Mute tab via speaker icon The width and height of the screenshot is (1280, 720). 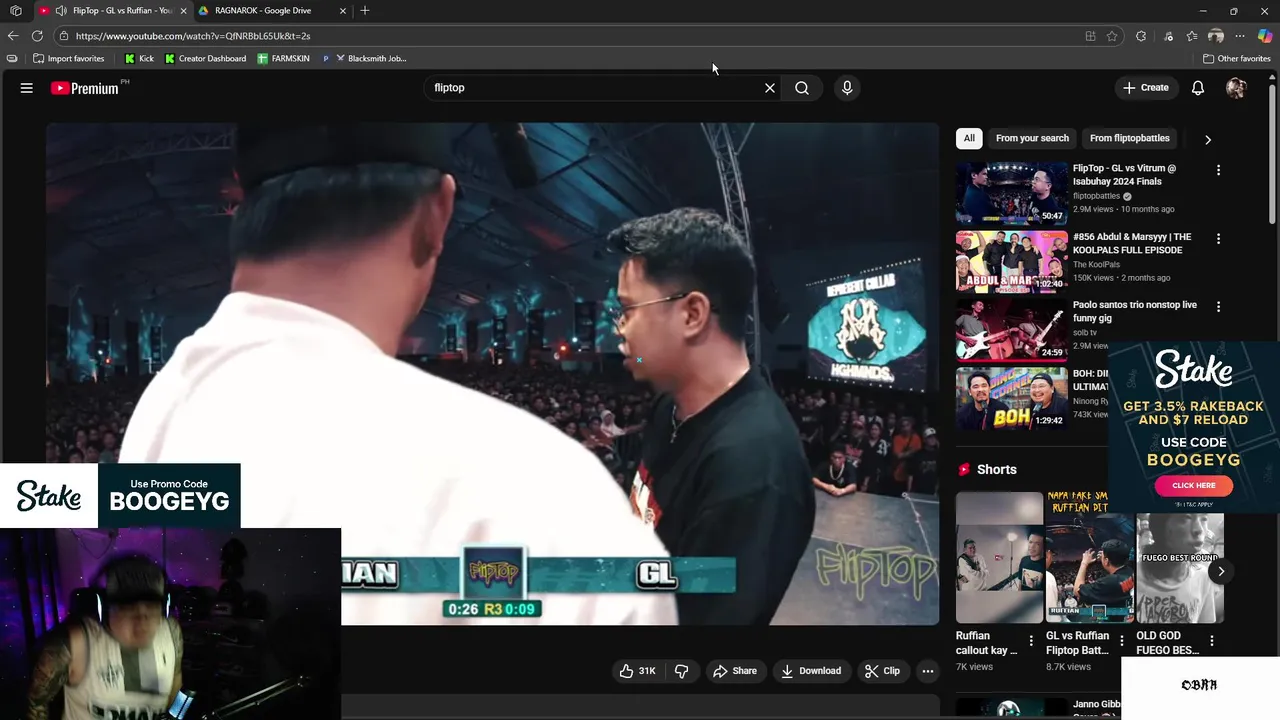click(x=60, y=11)
